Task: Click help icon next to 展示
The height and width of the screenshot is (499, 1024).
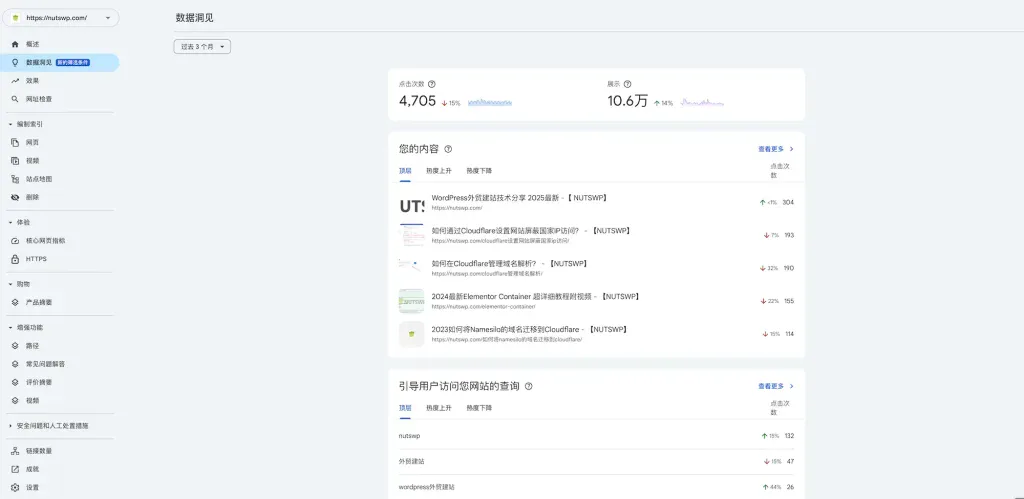Action: [628, 84]
